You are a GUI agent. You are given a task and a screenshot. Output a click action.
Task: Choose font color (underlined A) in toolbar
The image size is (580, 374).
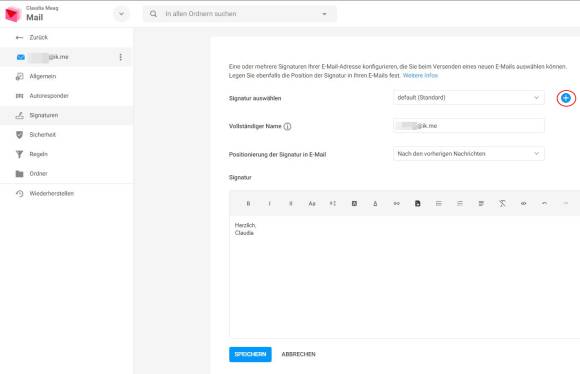click(x=375, y=203)
